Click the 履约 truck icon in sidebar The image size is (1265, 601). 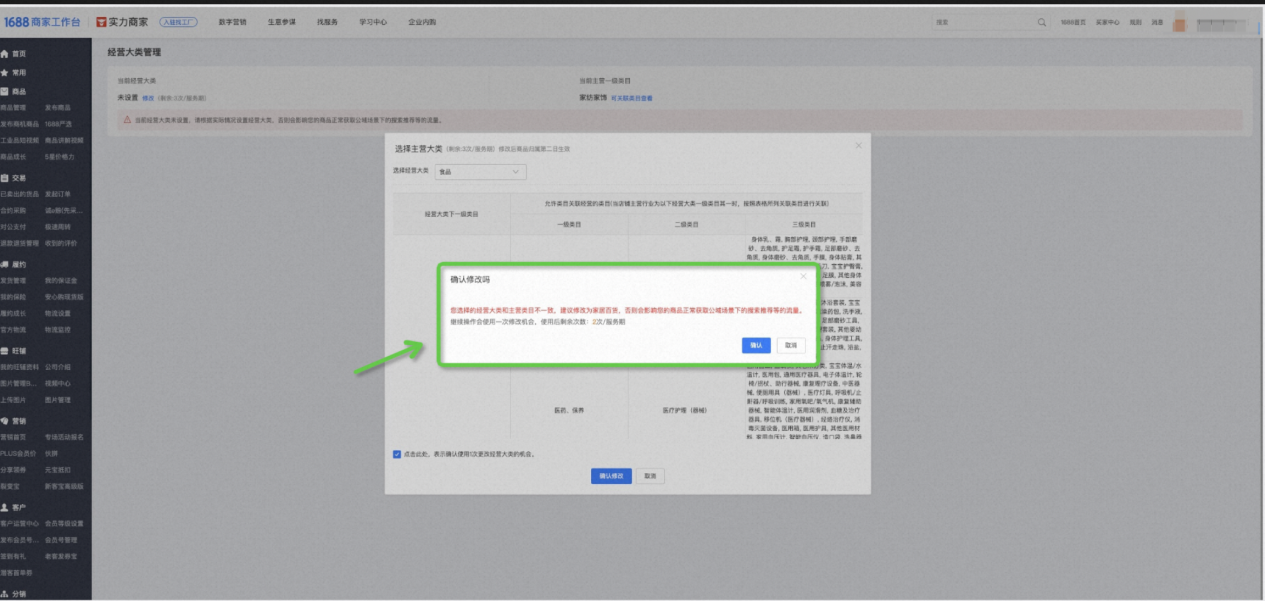[x=6, y=265]
